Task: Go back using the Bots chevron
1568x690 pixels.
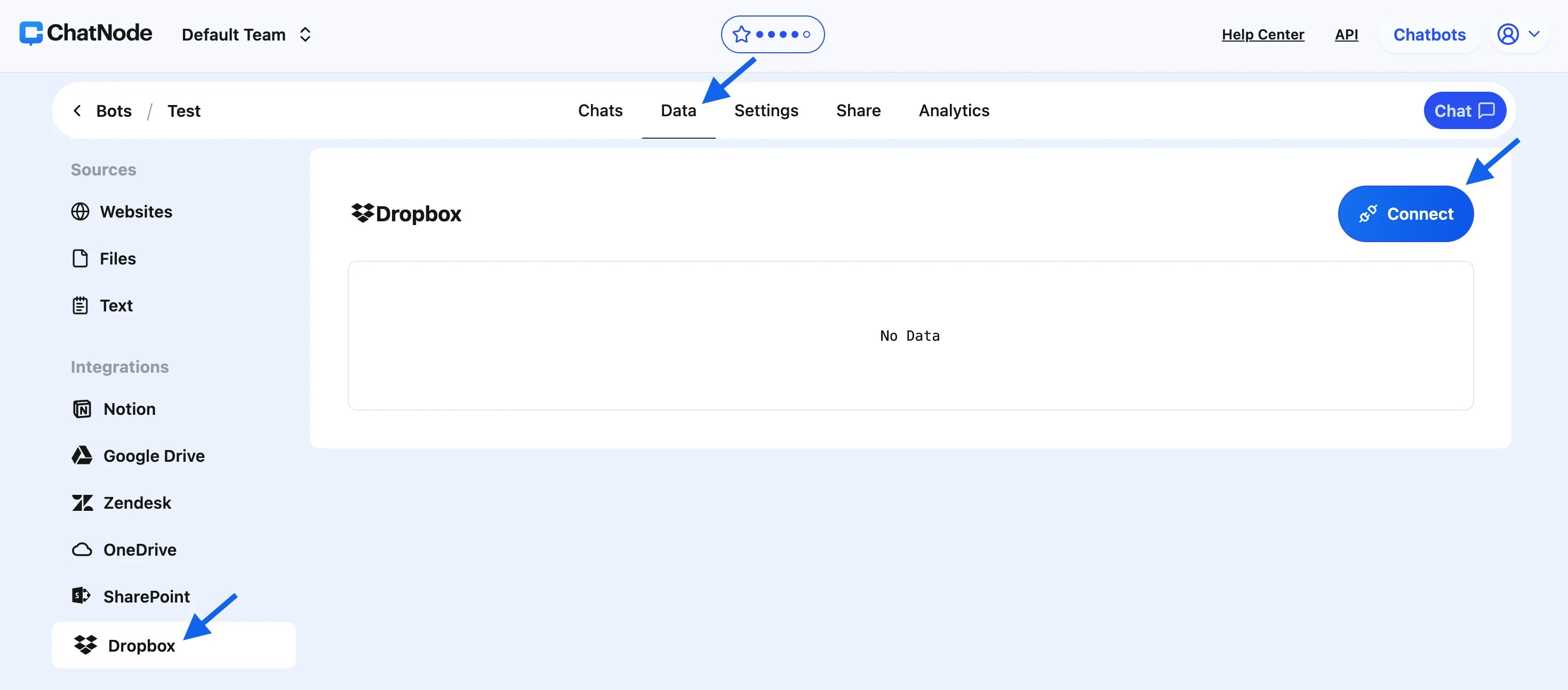Action: (77, 111)
